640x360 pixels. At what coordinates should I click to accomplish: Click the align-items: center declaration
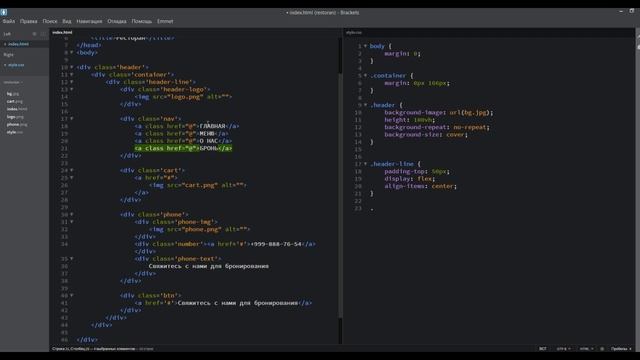click(420, 186)
